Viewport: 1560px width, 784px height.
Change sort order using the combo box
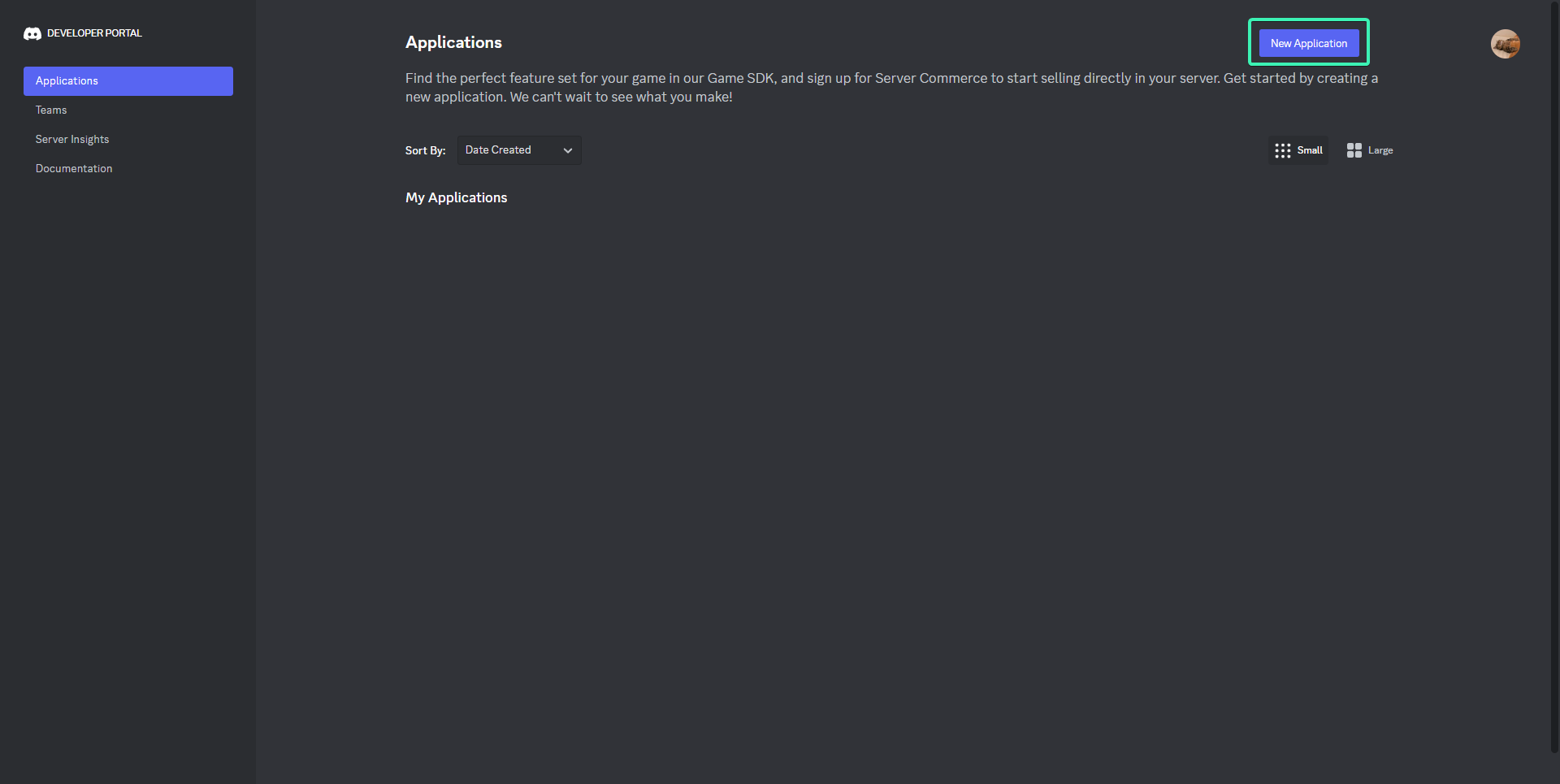[x=518, y=149]
